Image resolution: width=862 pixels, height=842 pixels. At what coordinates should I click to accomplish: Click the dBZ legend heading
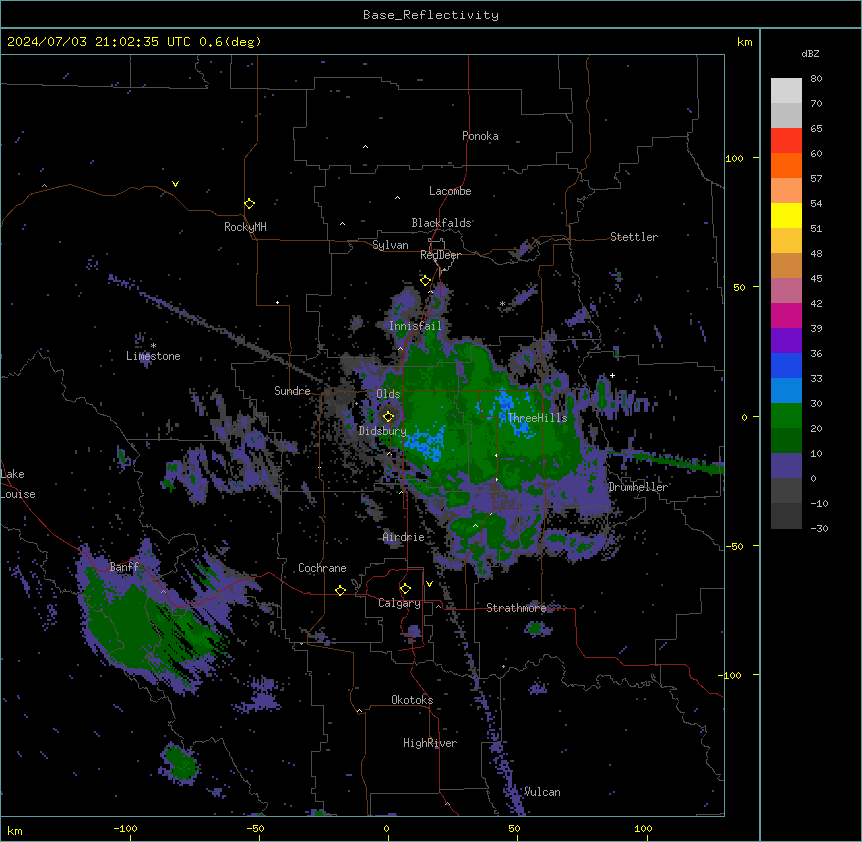810,53
